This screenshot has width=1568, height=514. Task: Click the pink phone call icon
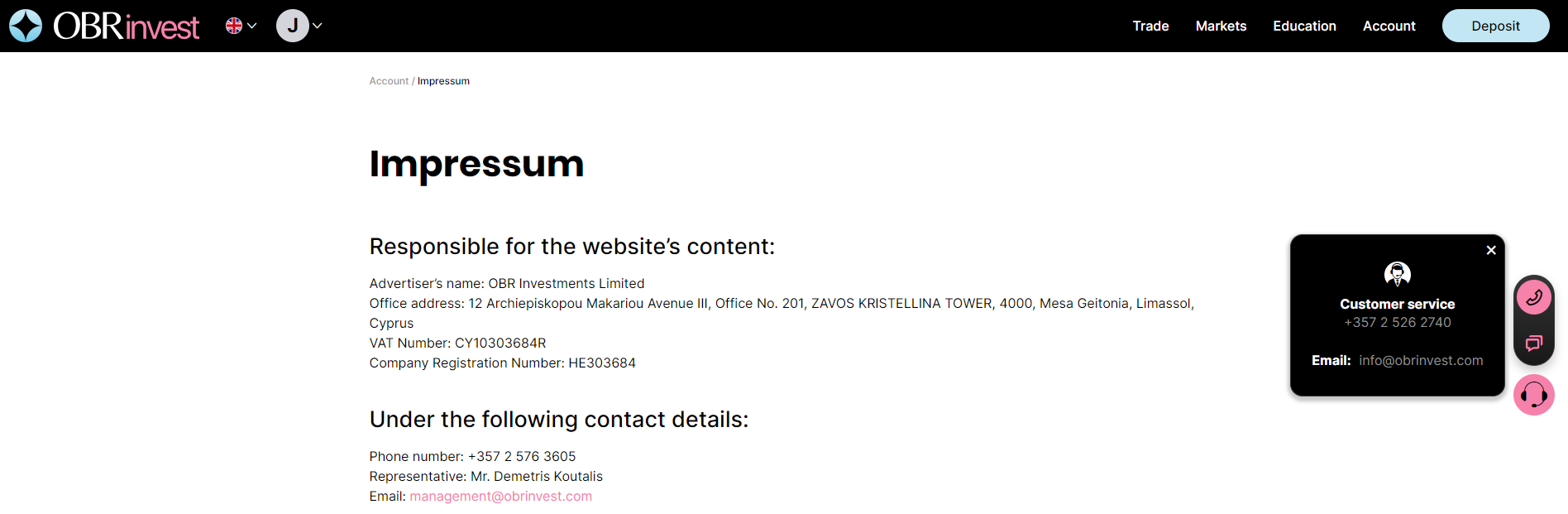click(x=1534, y=297)
